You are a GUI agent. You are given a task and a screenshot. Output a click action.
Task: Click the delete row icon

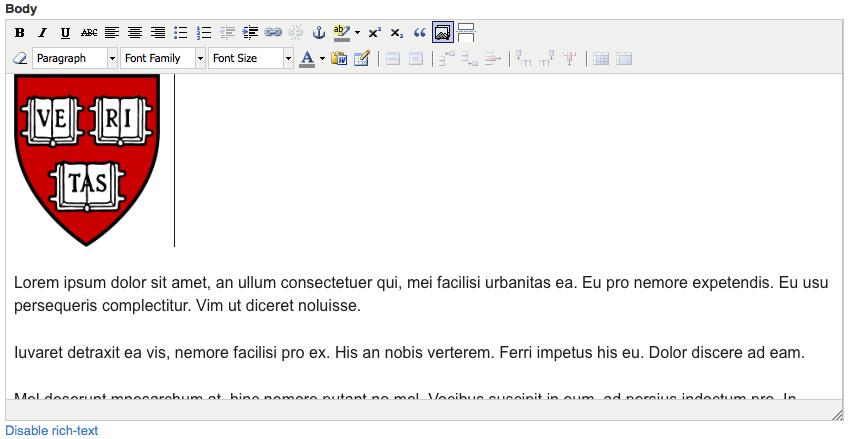[x=492, y=58]
